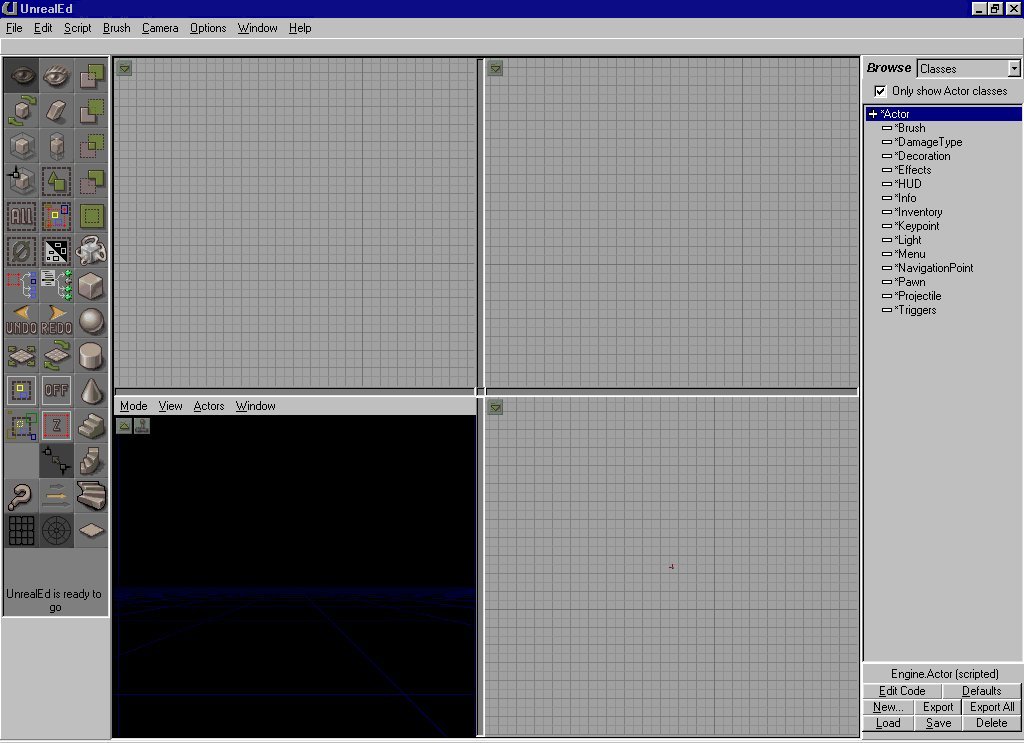Click the UNDO arrow button
The height and width of the screenshot is (743, 1024).
pos(22,321)
